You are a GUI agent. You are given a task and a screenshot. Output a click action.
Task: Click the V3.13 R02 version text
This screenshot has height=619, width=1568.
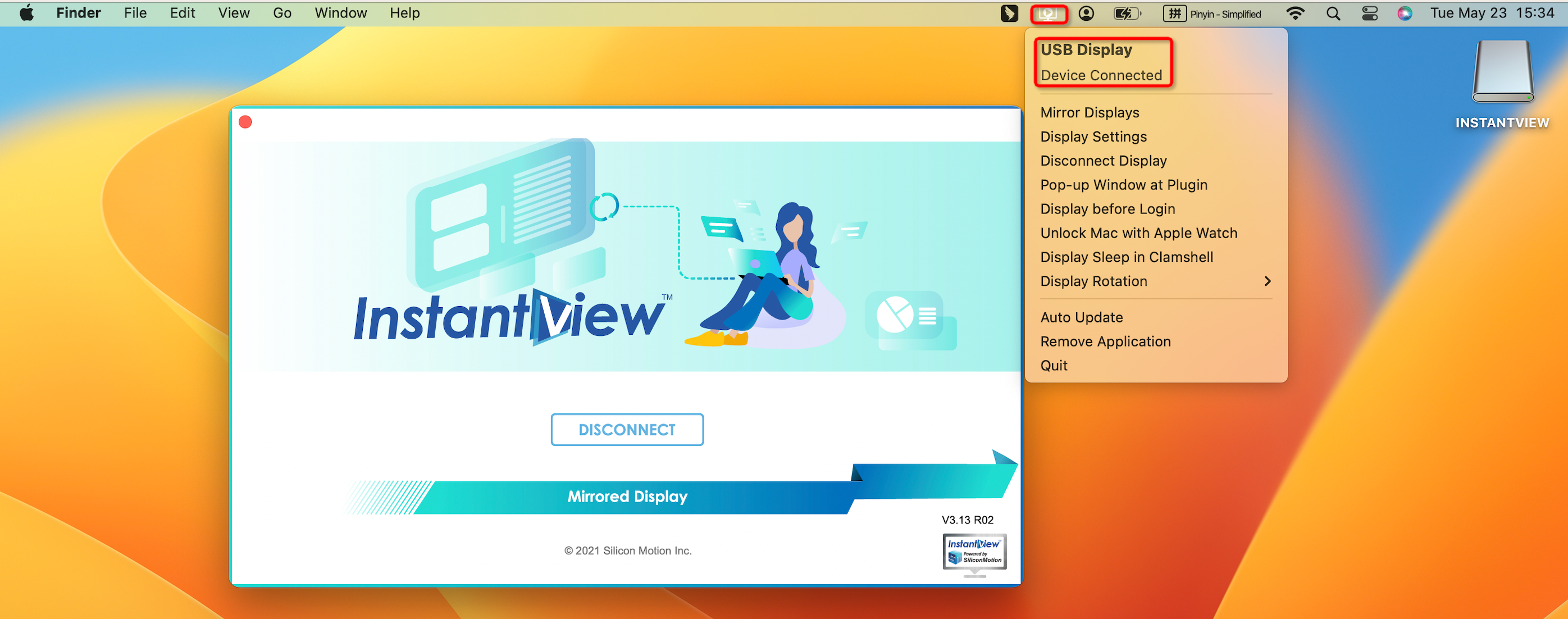point(967,520)
